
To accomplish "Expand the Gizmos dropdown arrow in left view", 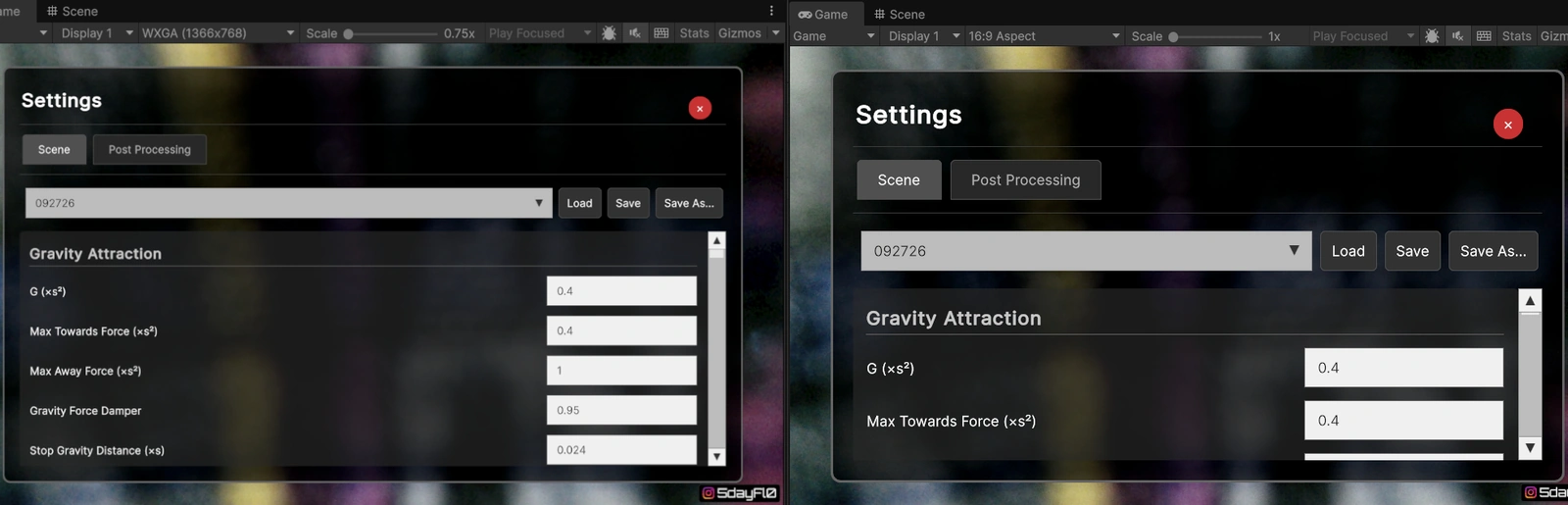I will [775, 33].
